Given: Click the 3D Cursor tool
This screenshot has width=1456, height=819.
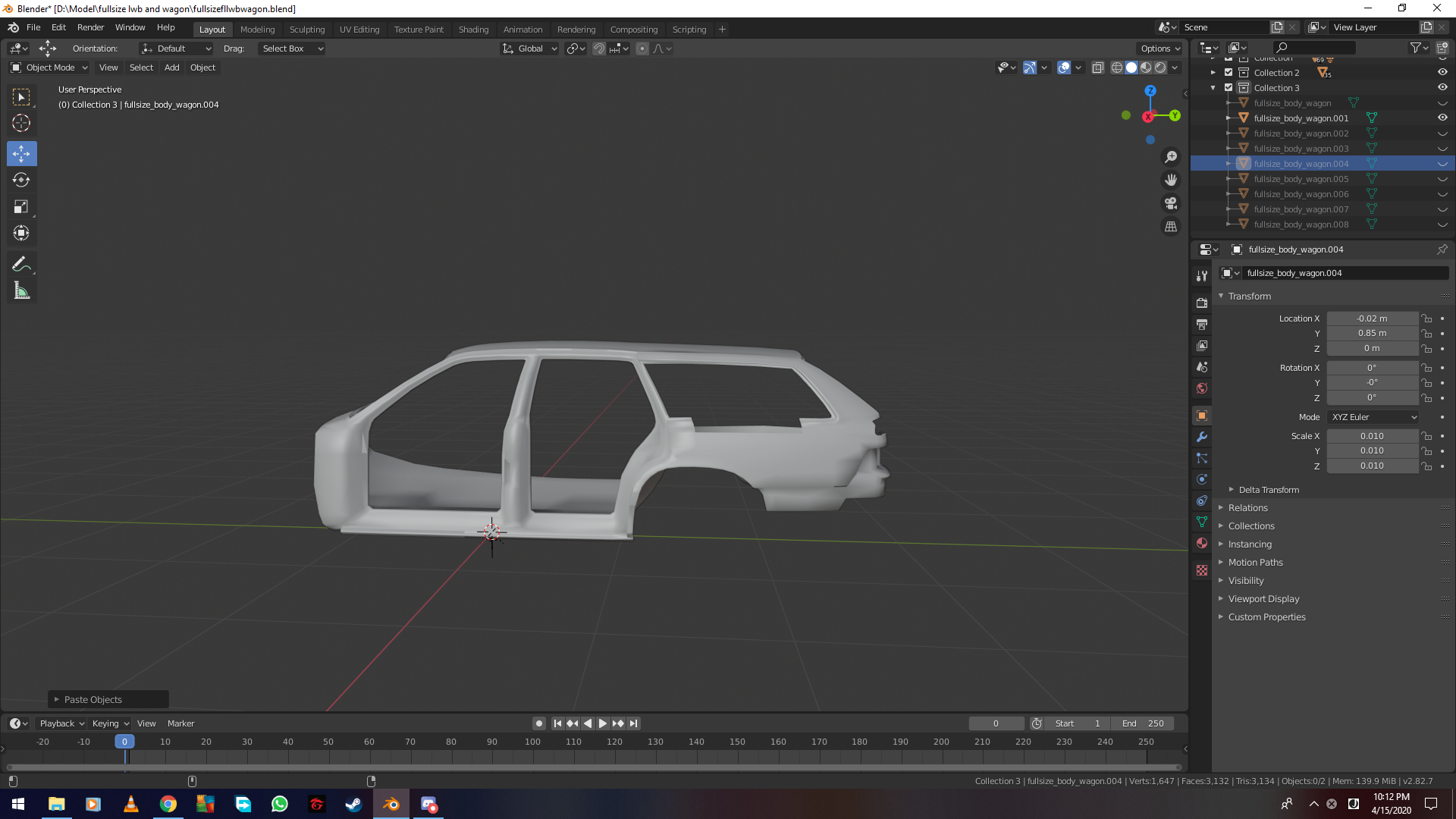Looking at the screenshot, I should click(x=21, y=123).
